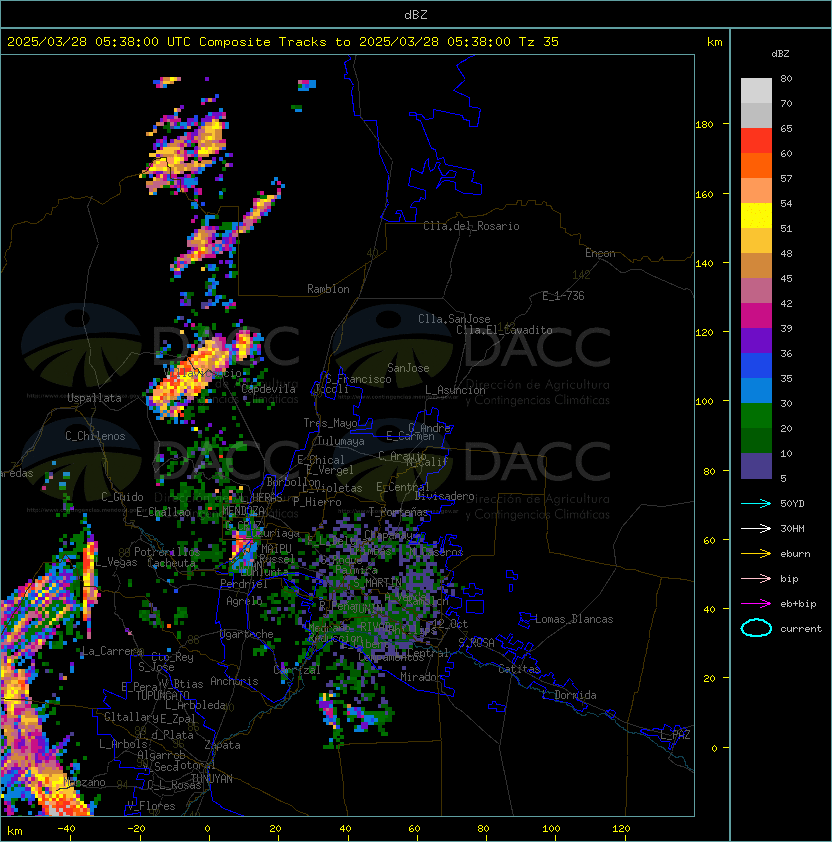The height and width of the screenshot is (842, 832).
Task: Click the pink bip arrow legend icon
Action: 756,578
